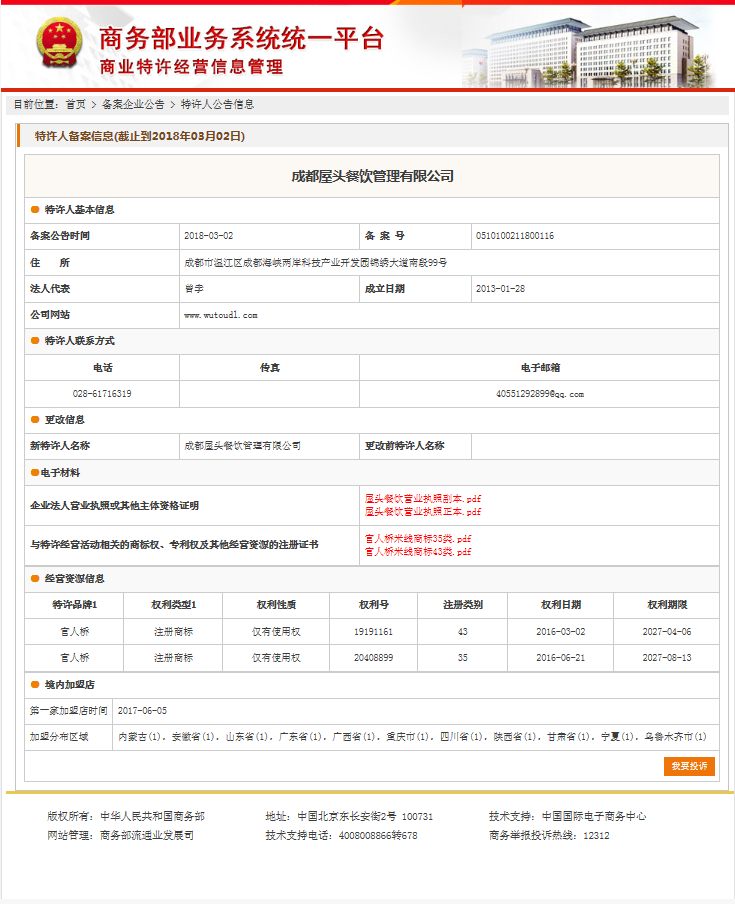Open 官人桥米线商标43类.pdf file
Viewport: 735px width, 904px height.
click(x=418, y=552)
